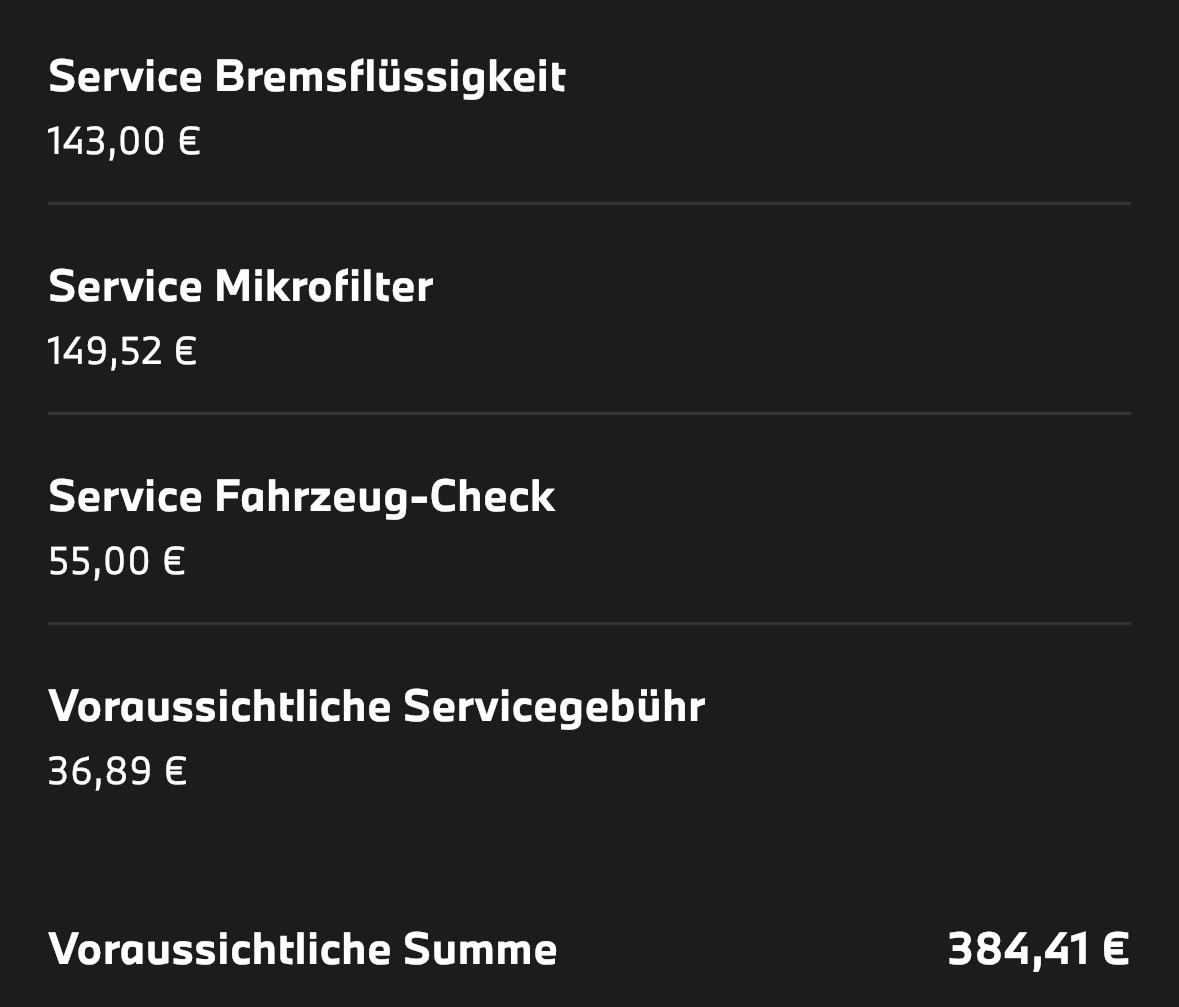Click the word Fahrzeug-Check
The image size is (1179, 1007).
tap(385, 497)
